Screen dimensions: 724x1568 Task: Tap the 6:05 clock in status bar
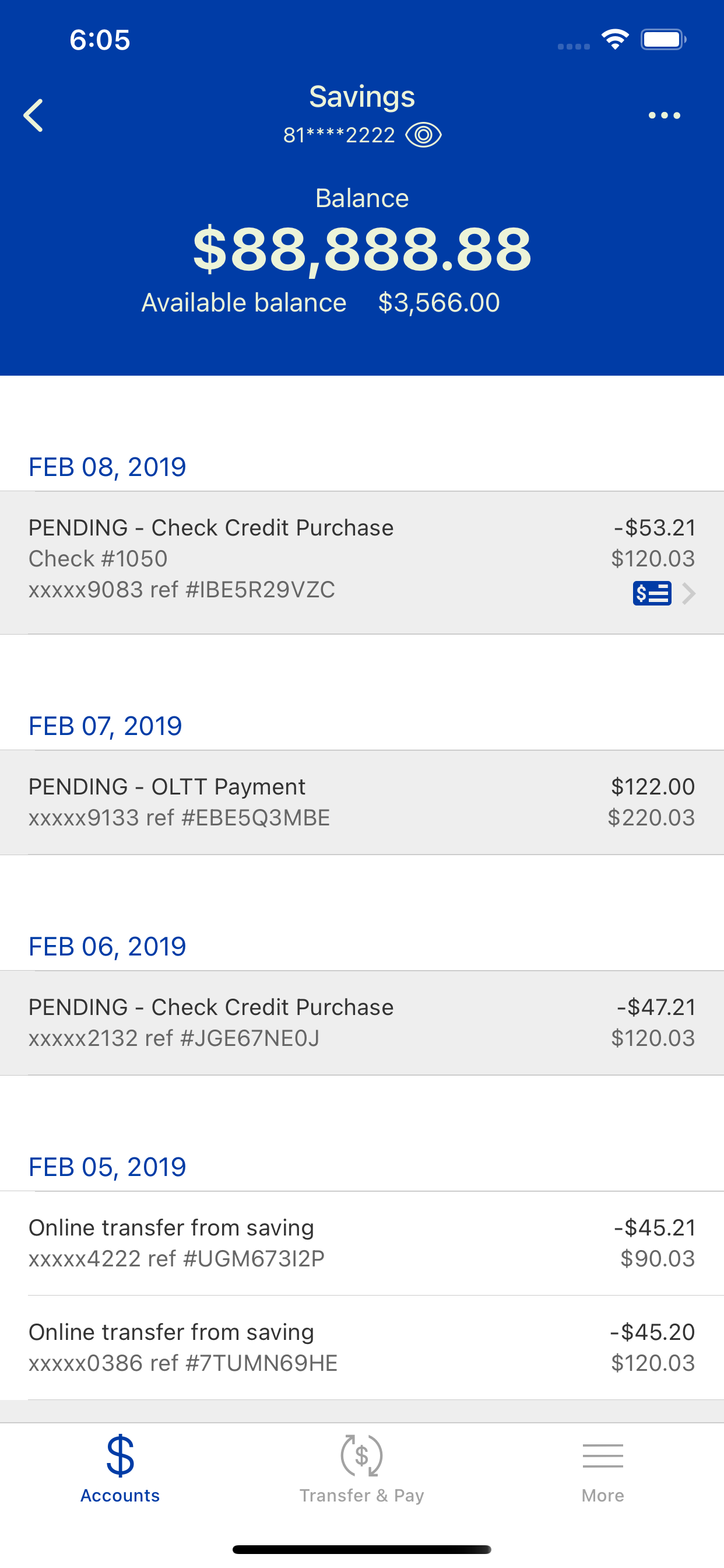tap(100, 40)
